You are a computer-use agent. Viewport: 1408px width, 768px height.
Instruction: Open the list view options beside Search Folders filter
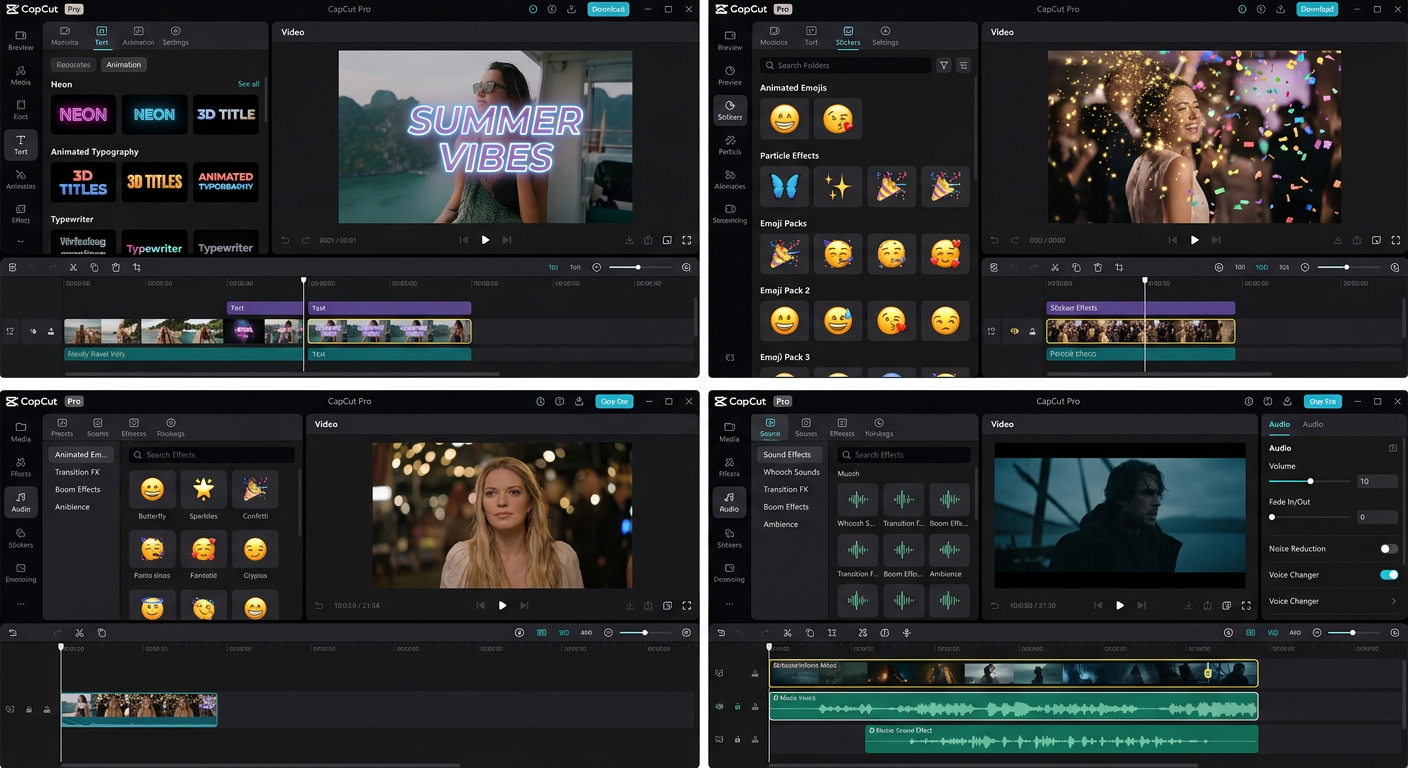(x=963, y=65)
